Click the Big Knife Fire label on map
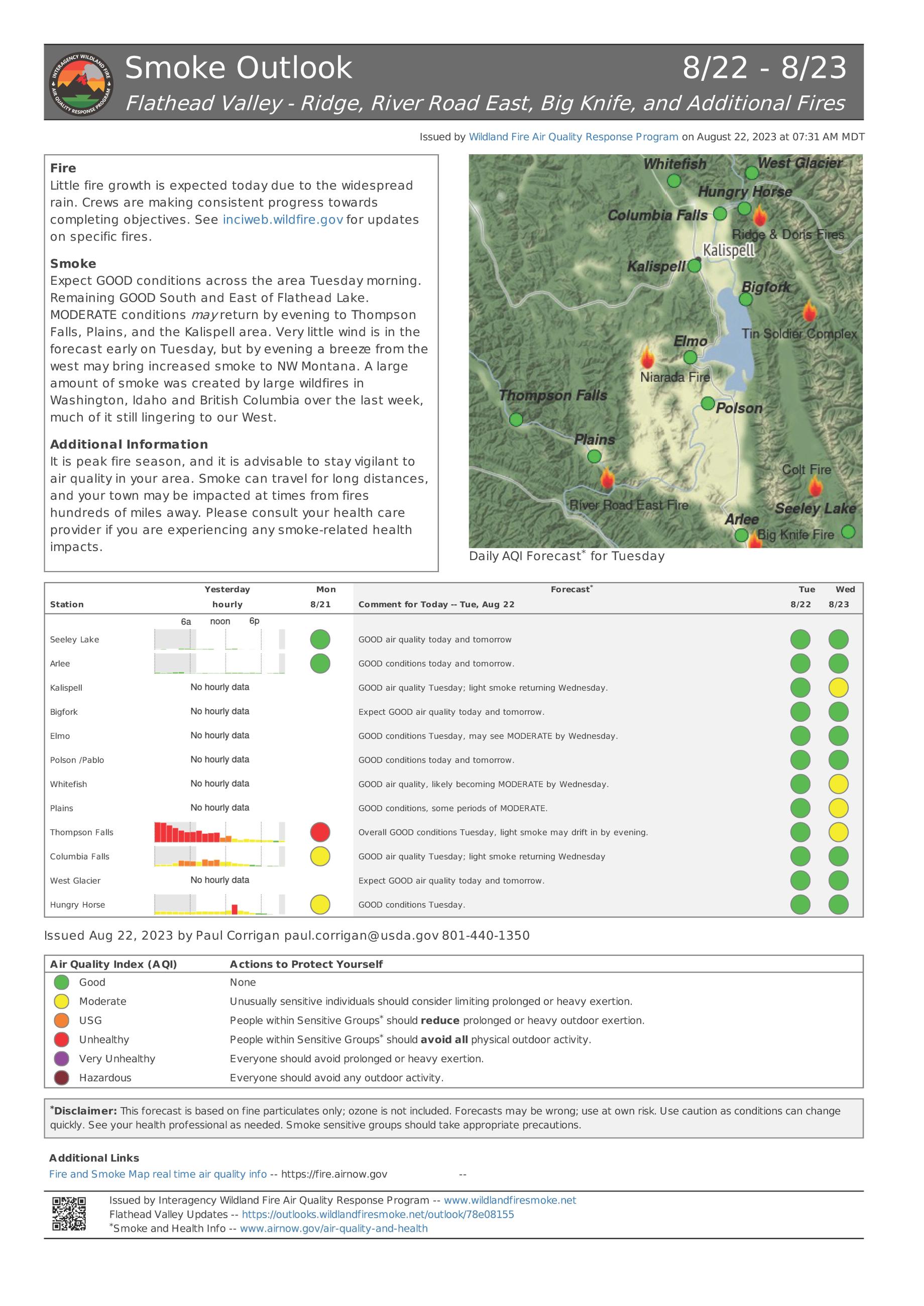 point(795,534)
